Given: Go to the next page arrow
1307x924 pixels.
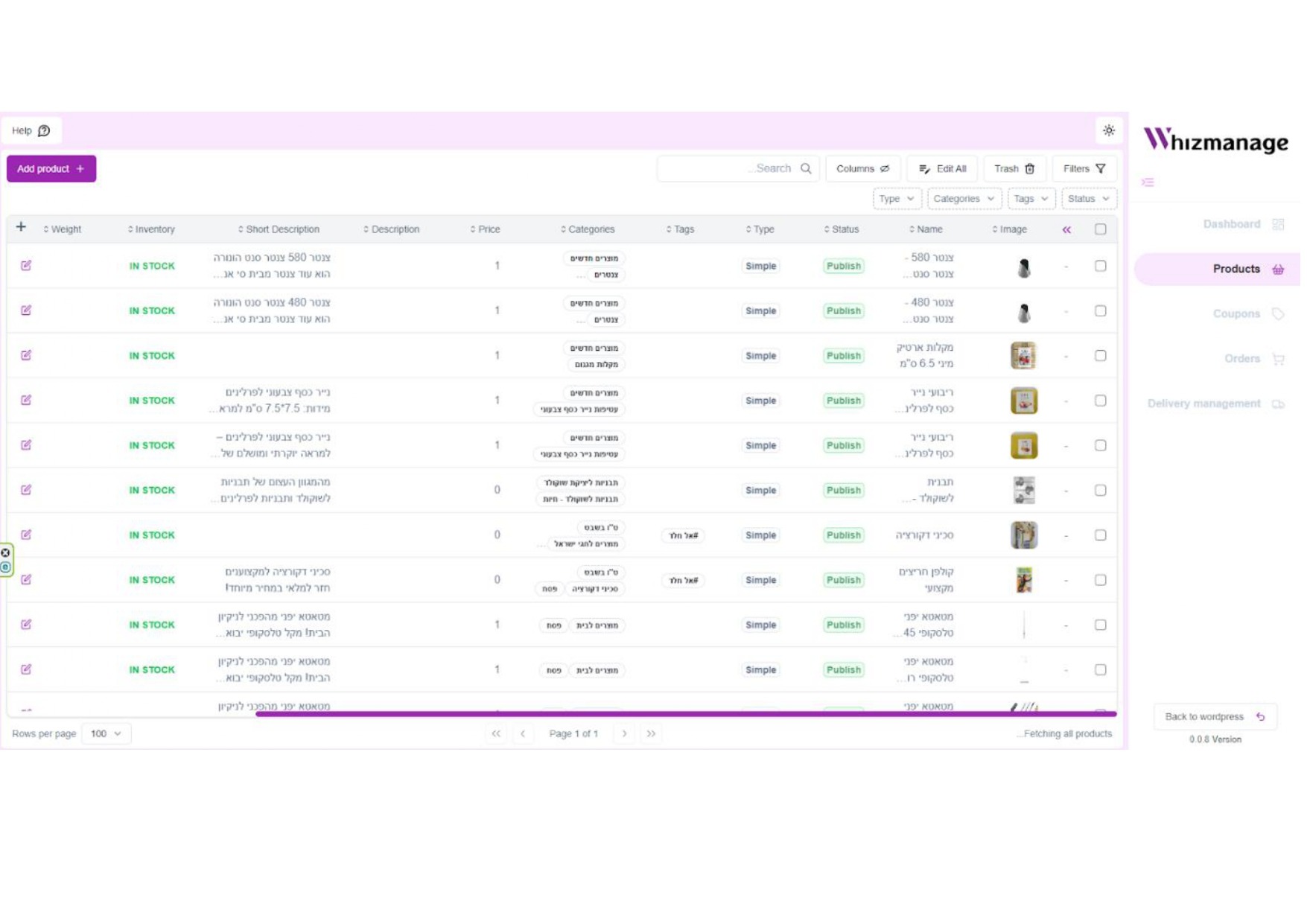Looking at the screenshot, I should 624,733.
